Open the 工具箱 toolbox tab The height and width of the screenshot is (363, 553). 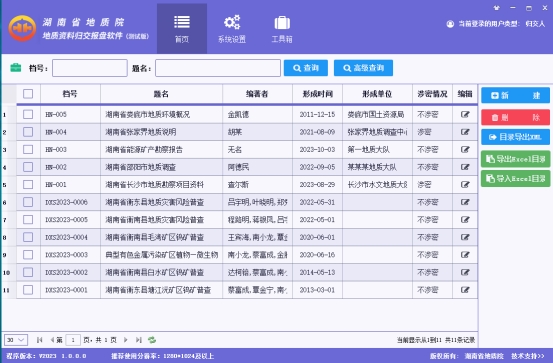(282, 29)
